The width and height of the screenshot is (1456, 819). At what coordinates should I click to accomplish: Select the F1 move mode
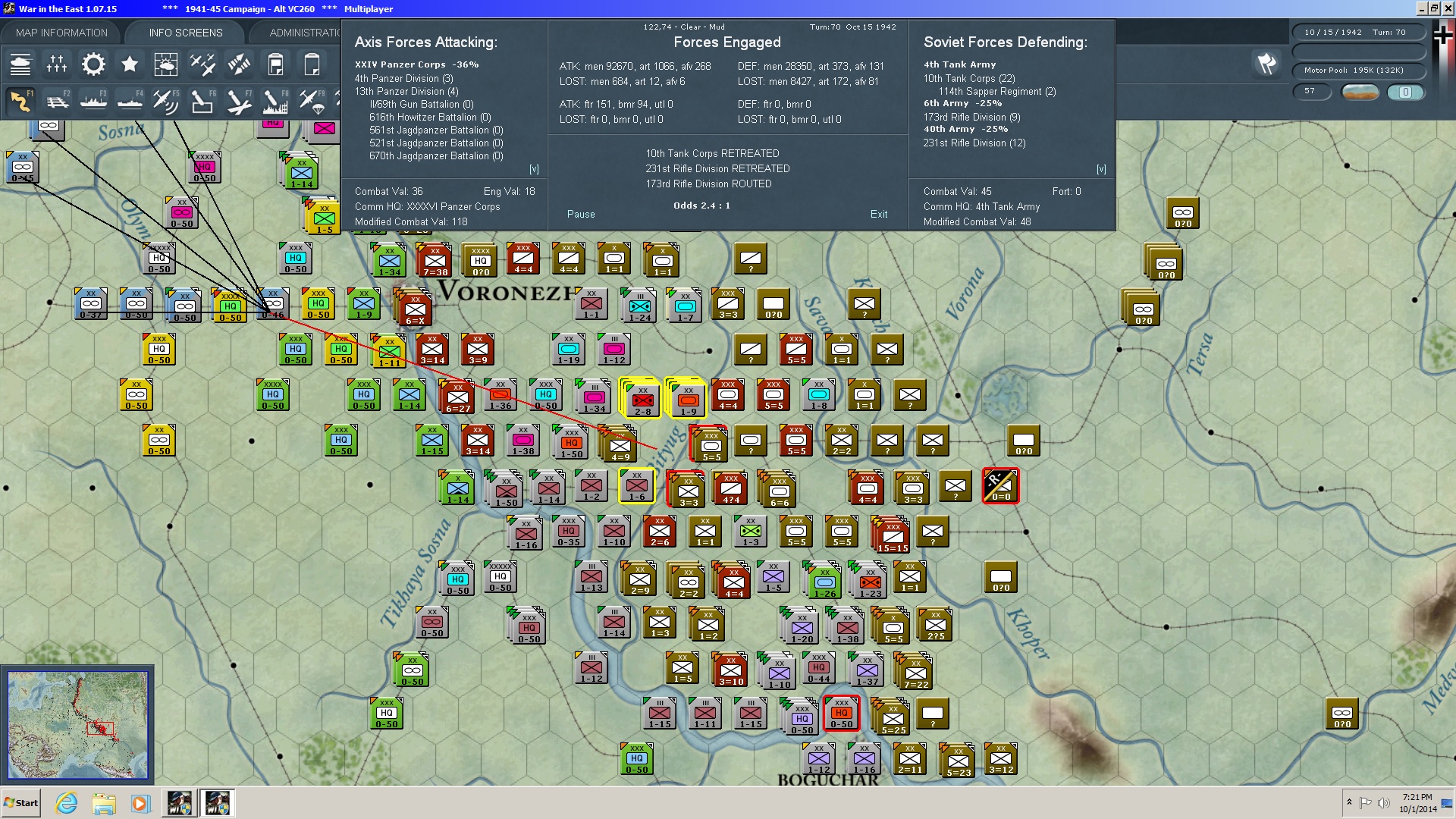20,102
